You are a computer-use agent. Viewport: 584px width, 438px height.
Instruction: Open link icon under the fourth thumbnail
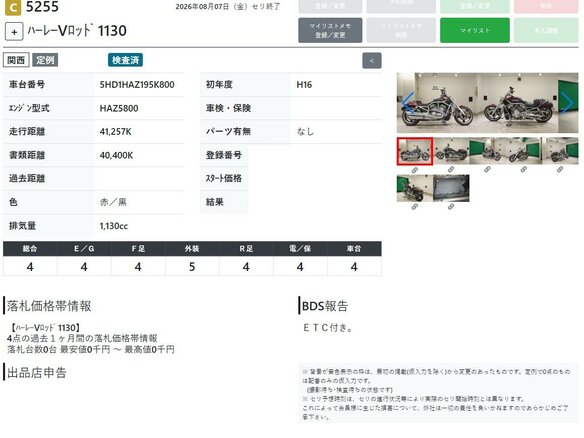pyautogui.click(x=523, y=170)
